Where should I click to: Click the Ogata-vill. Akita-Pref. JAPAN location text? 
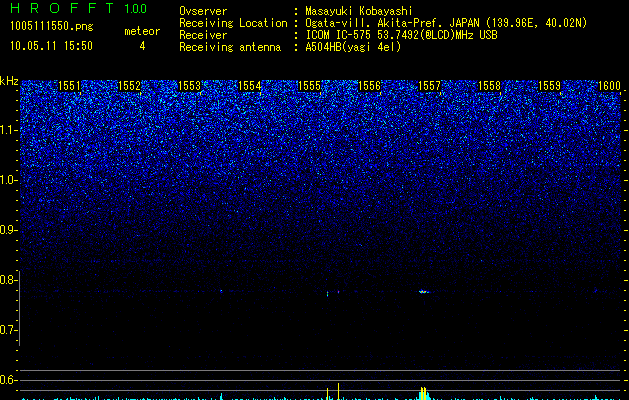point(446,23)
